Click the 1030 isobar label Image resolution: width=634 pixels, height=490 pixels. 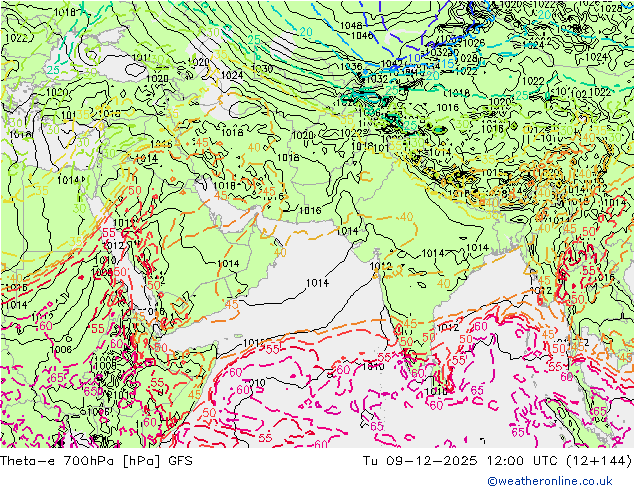pyautogui.click(x=262, y=69)
